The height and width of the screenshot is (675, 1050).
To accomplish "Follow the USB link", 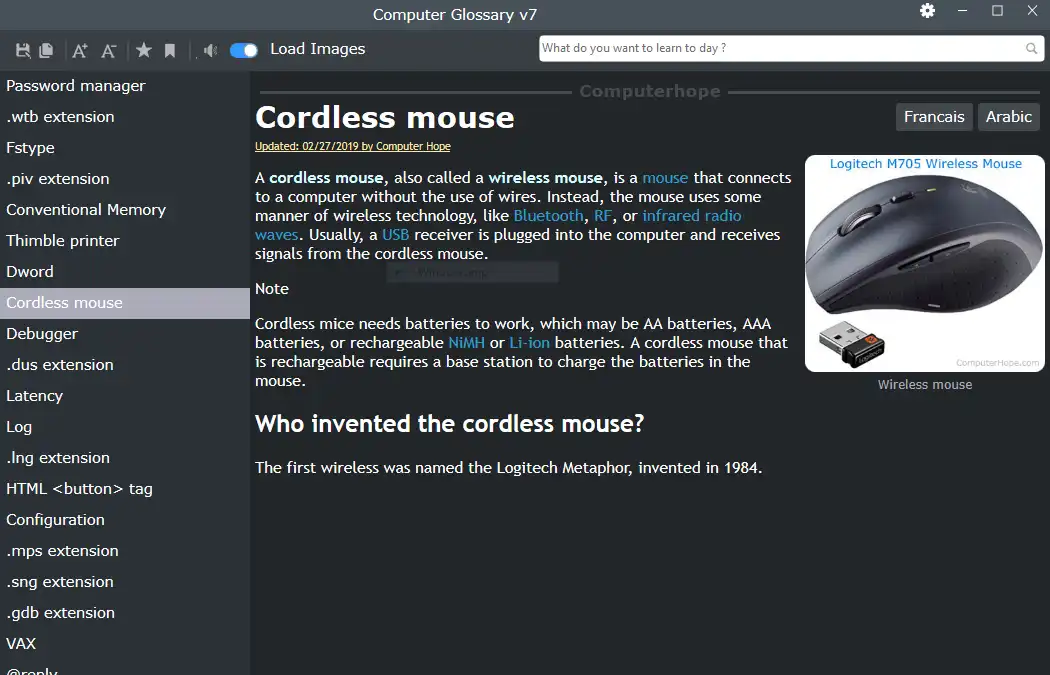I will (x=395, y=234).
